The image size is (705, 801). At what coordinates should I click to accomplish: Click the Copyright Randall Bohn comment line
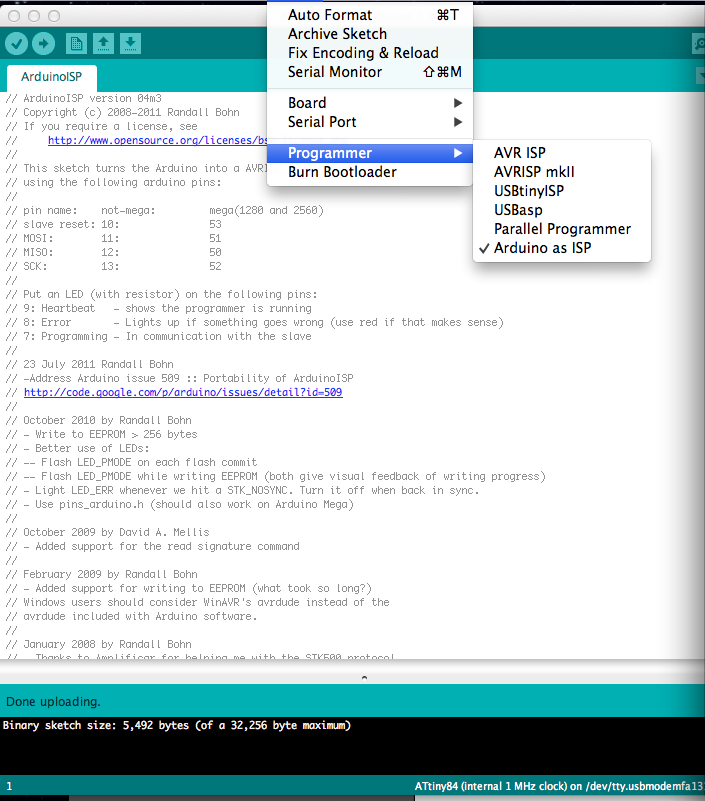(x=122, y=112)
